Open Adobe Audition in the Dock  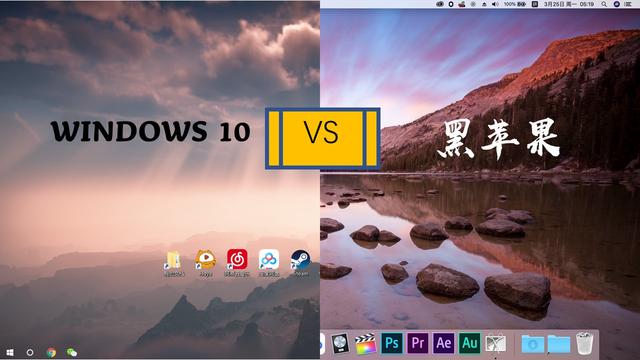tap(470, 343)
